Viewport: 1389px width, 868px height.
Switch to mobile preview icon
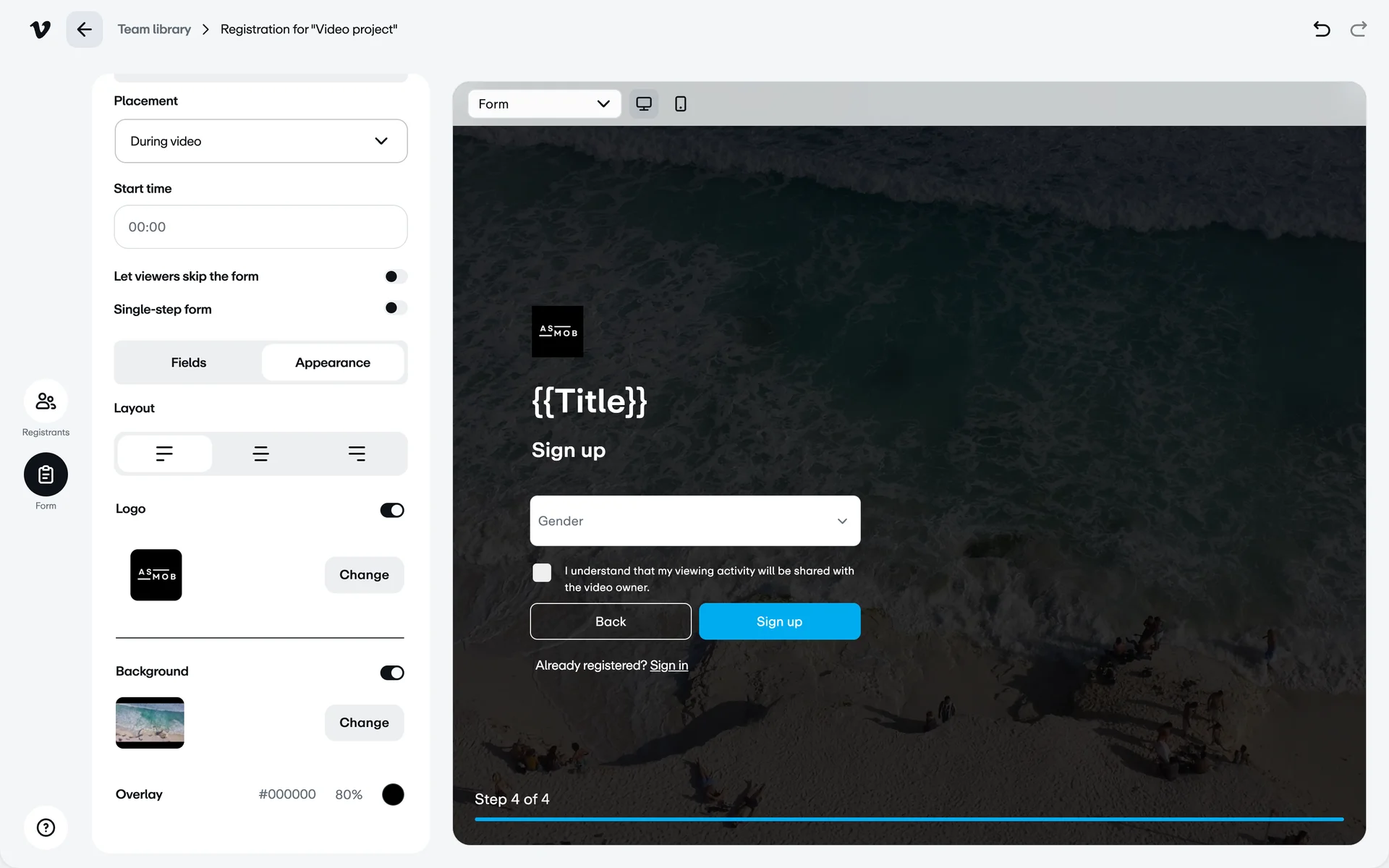point(680,104)
